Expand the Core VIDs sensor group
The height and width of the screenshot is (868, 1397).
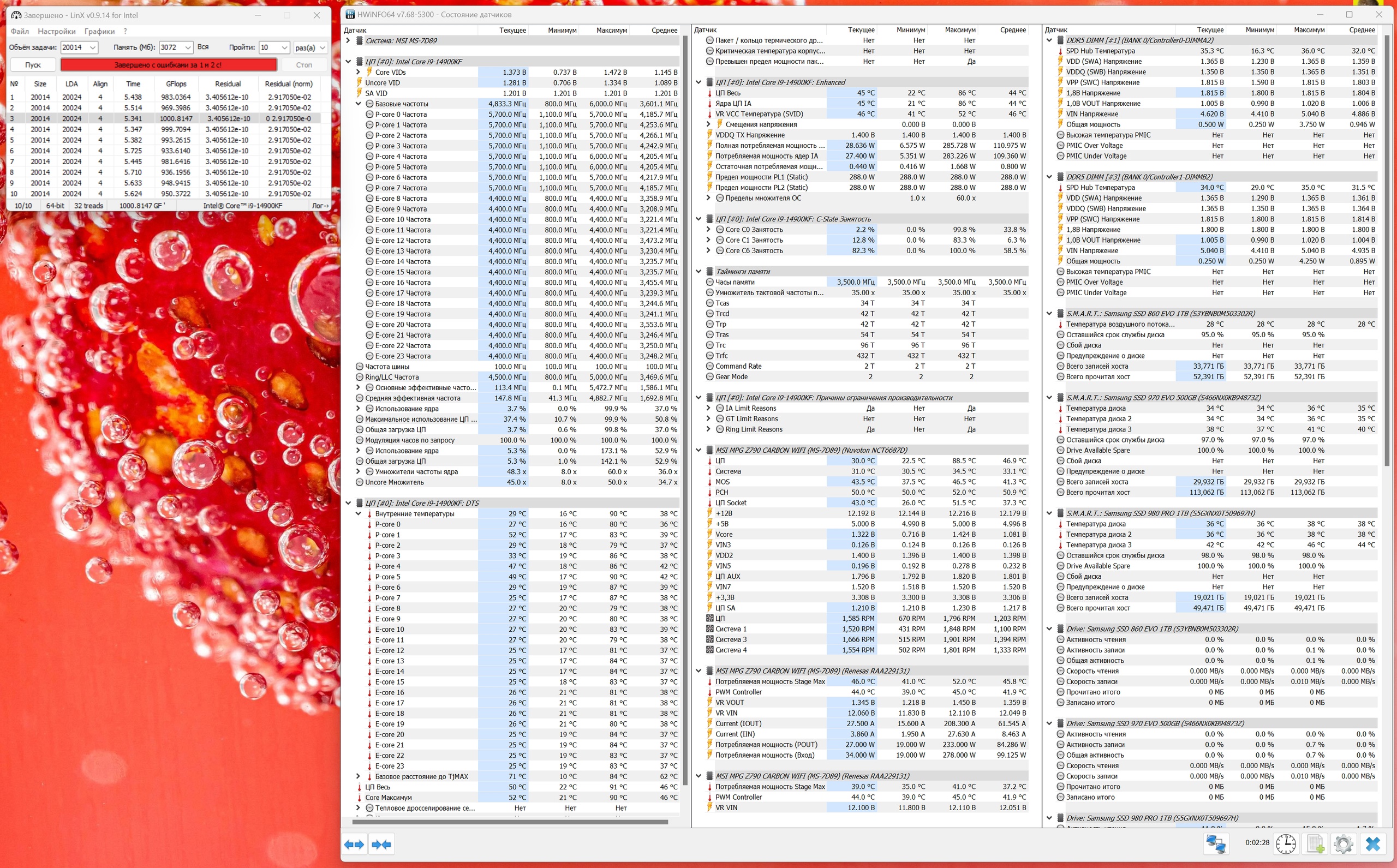tap(359, 73)
